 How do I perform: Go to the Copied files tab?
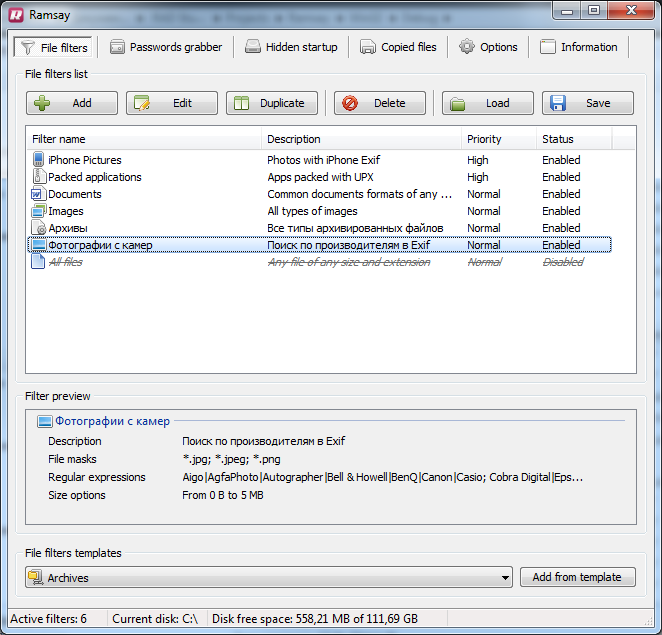coord(398,47)
